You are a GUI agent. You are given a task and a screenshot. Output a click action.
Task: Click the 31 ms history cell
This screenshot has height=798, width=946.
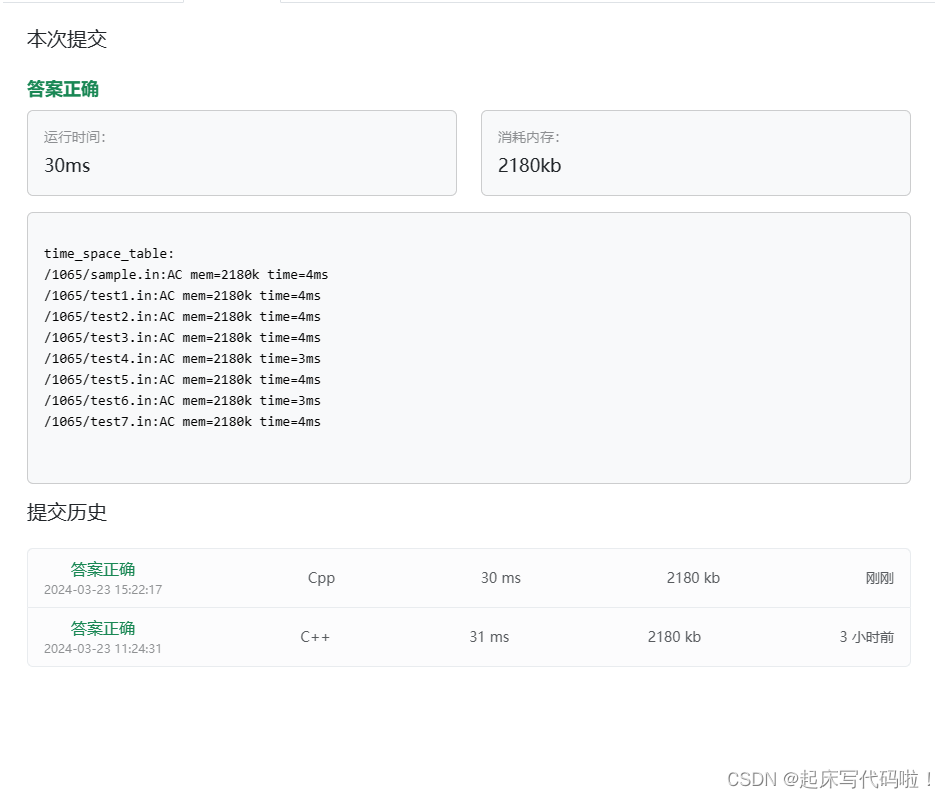(489, 637)
